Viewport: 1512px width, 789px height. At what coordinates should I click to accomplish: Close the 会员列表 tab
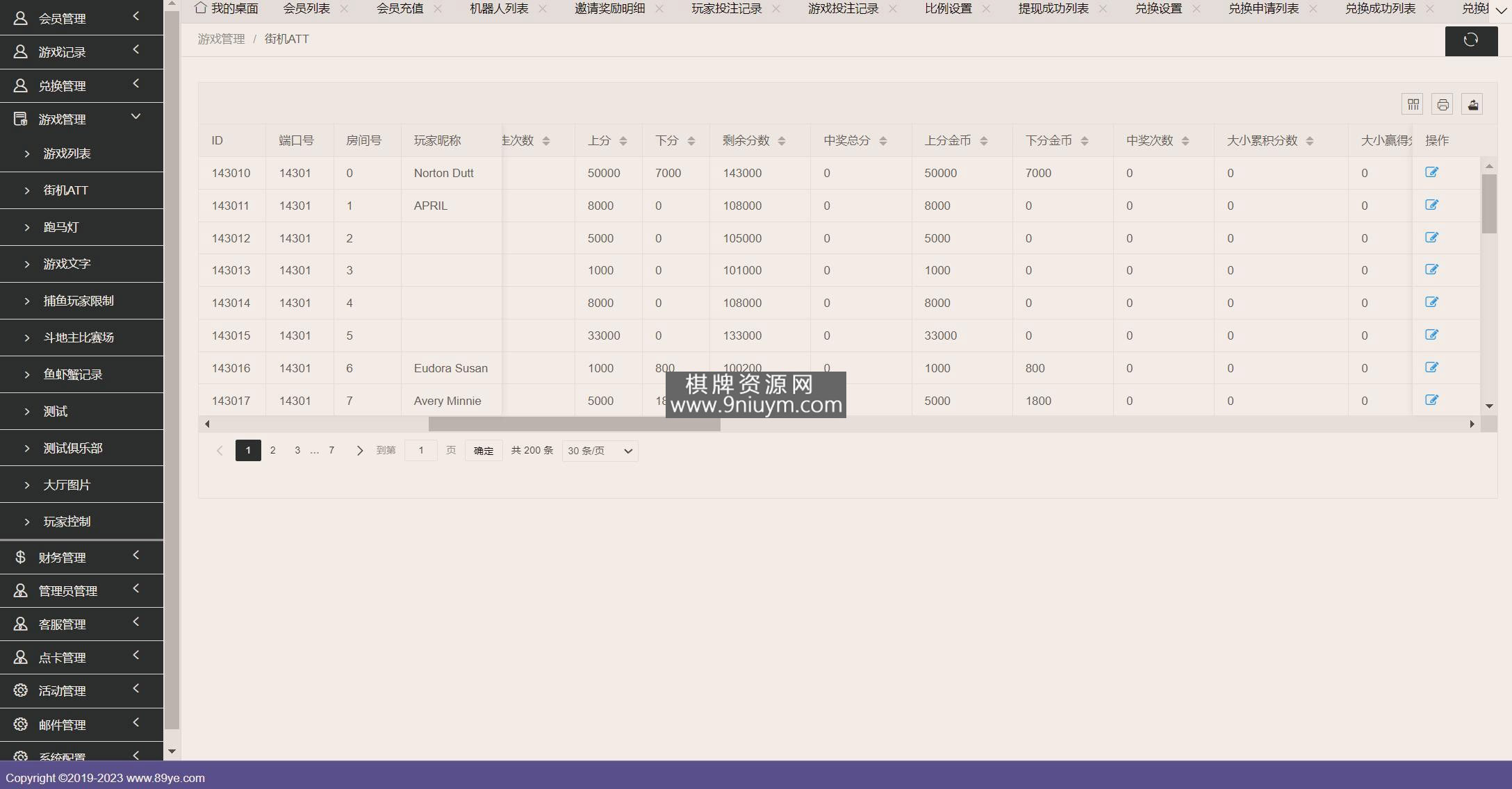[344, 9]
